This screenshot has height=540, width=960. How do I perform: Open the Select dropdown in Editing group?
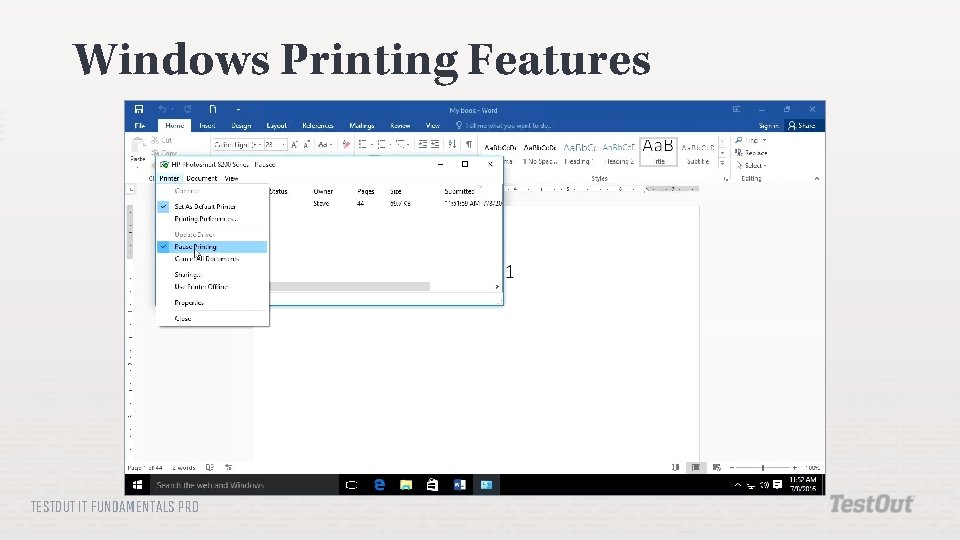765,165
